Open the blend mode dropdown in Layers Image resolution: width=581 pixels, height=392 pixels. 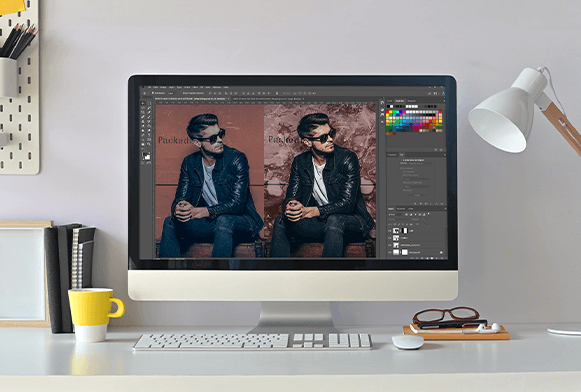tap(399, 219)
